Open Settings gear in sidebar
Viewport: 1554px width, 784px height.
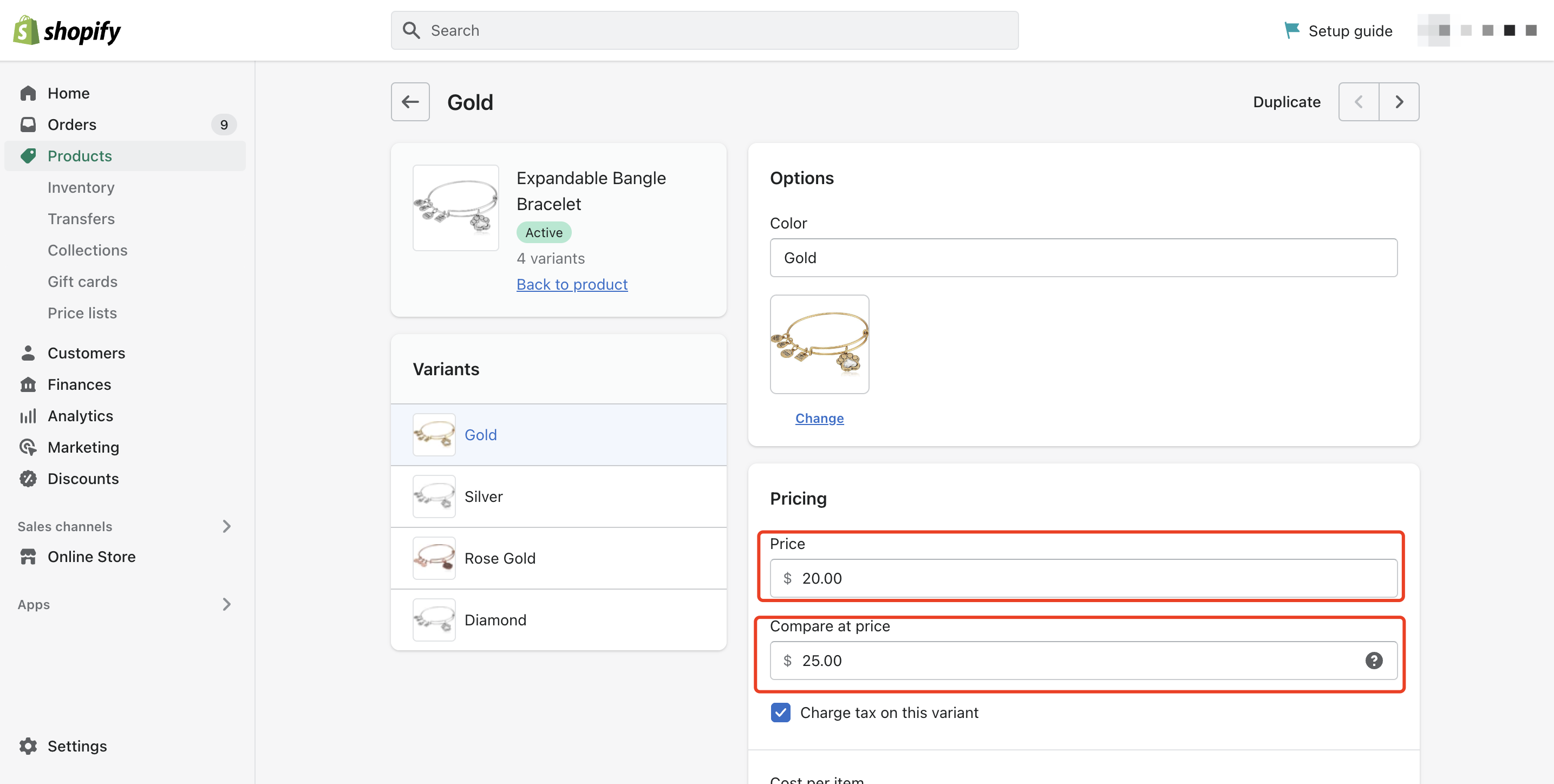pyautogui.click(x=28, y=746)
